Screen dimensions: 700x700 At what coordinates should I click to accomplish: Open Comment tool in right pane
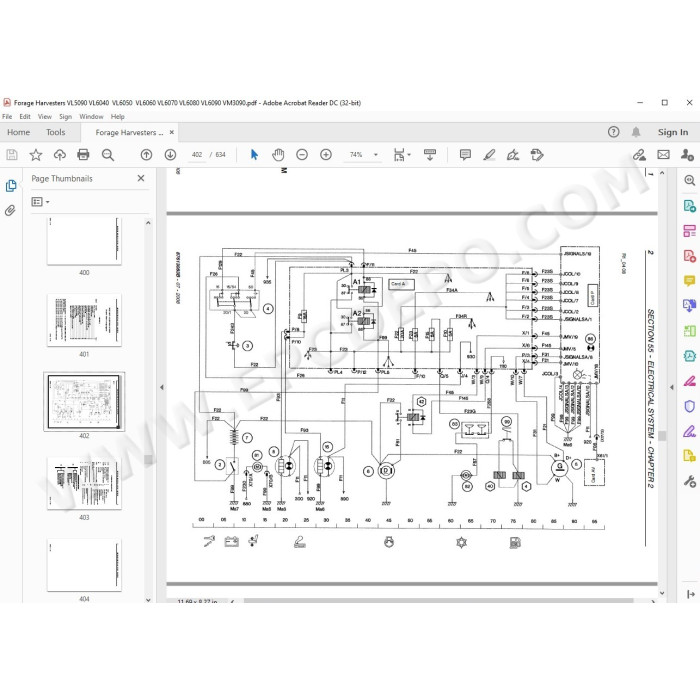[689, 281]
